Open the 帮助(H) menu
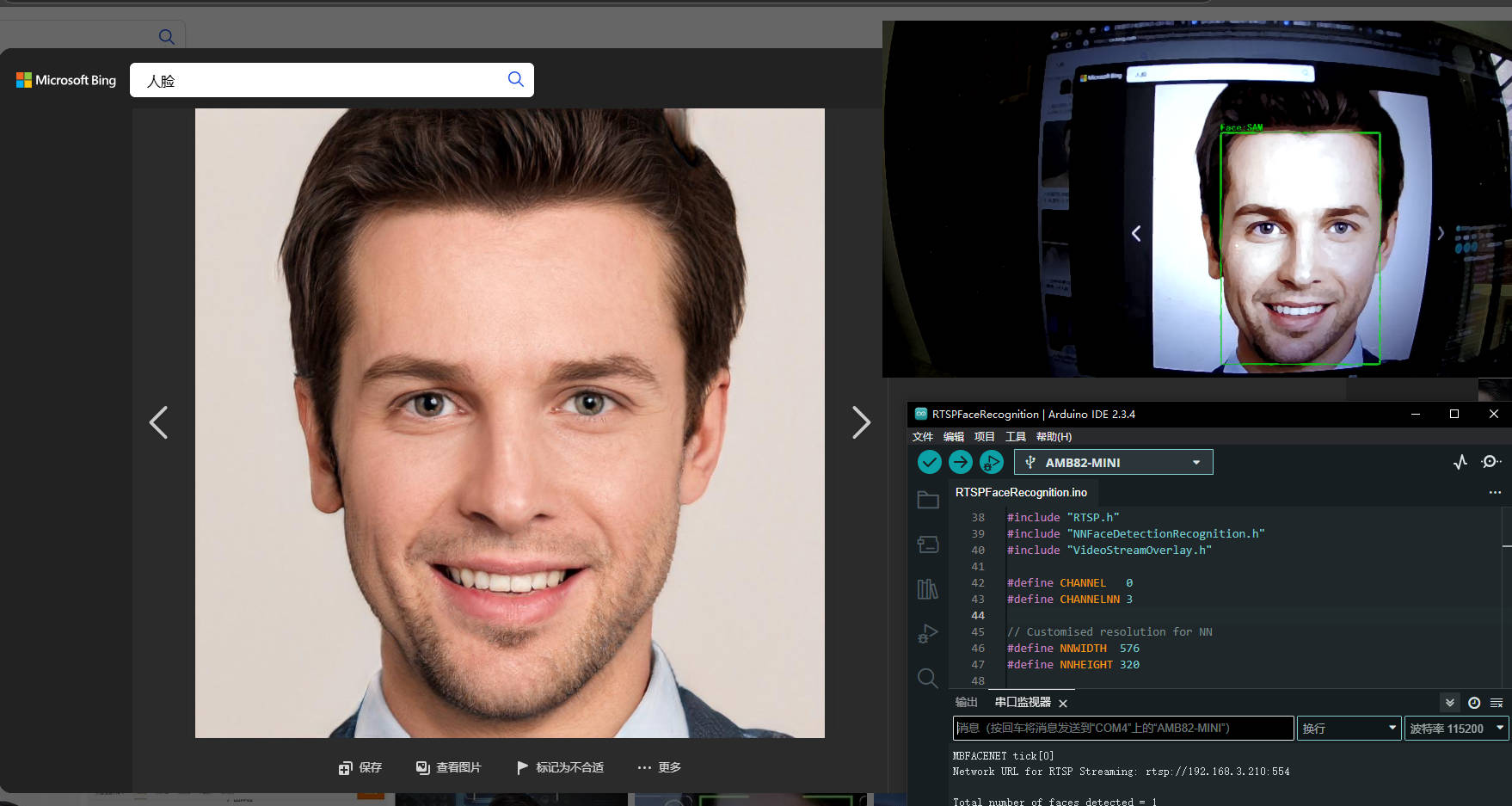Image resolution: width=1512 pixels, height=806 pixels. point(1054,437)
